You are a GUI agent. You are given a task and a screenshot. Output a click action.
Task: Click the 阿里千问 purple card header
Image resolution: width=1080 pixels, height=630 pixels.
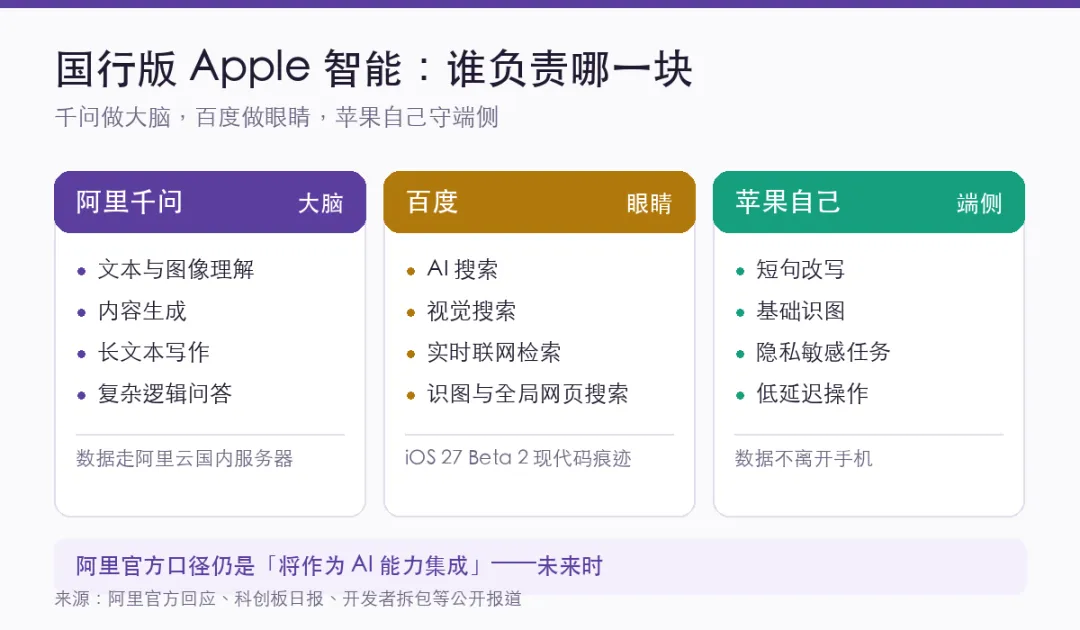point(210,202)
